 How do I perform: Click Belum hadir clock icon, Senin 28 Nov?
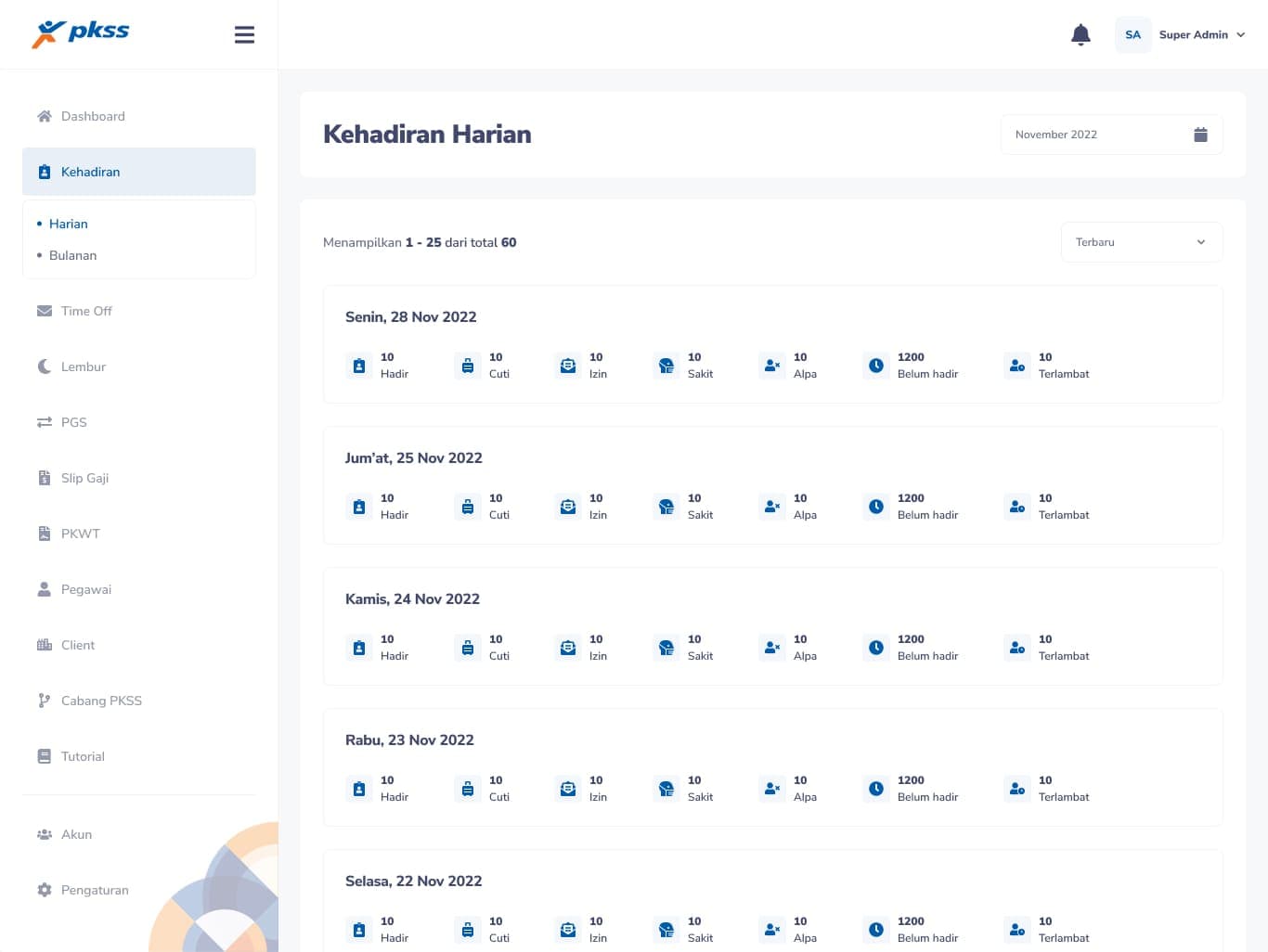pos(876,366)
